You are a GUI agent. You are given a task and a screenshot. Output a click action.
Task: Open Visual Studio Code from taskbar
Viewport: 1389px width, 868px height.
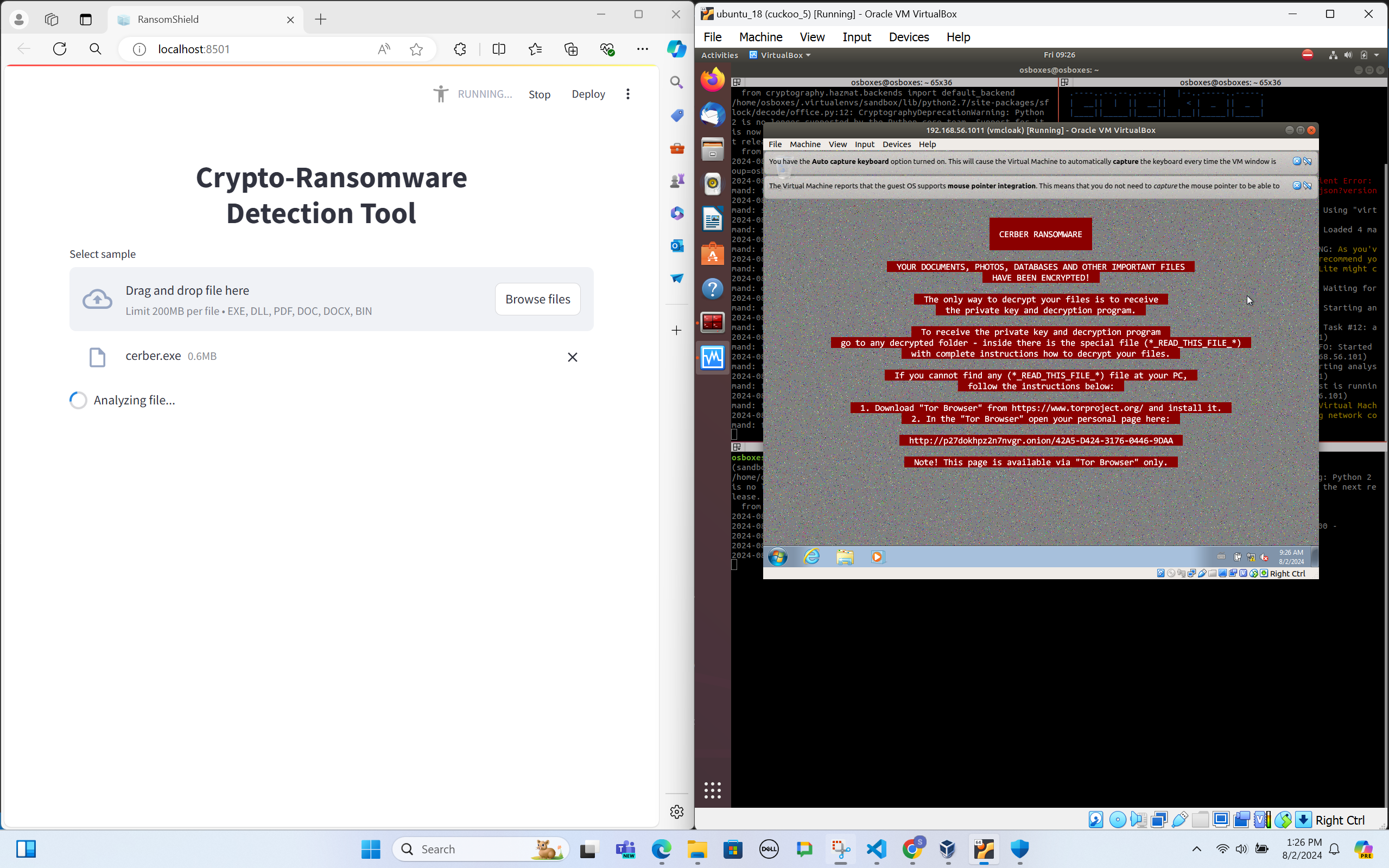(877, 849)
